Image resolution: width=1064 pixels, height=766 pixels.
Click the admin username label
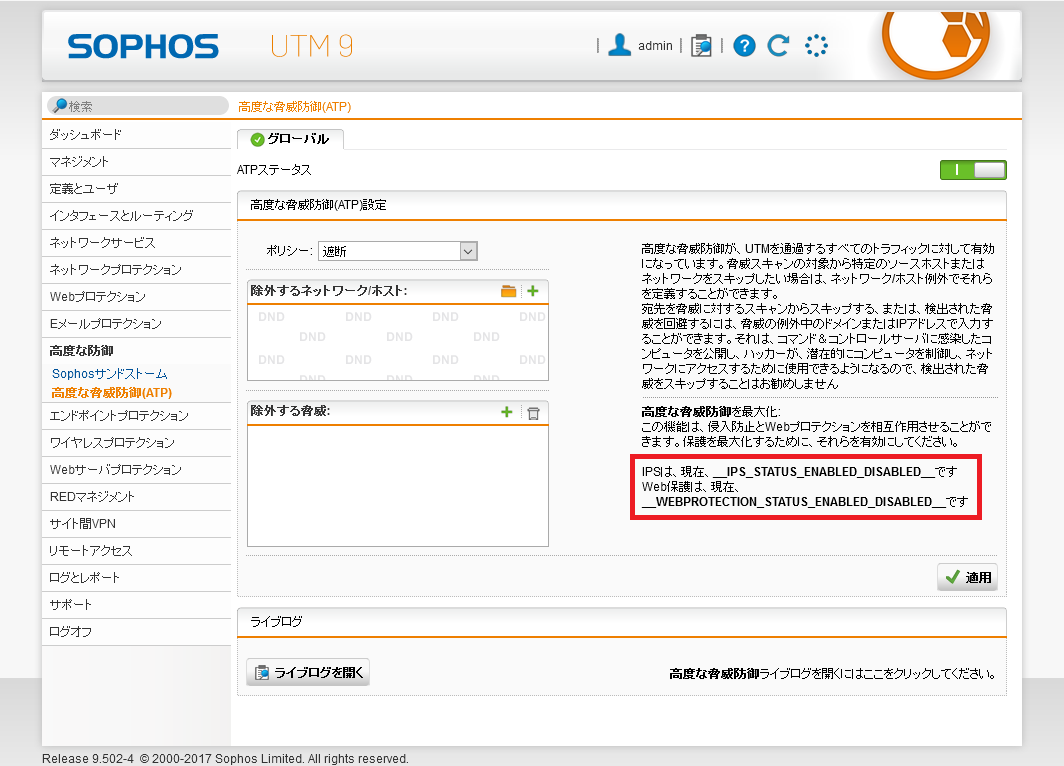(x=655, y=46)
